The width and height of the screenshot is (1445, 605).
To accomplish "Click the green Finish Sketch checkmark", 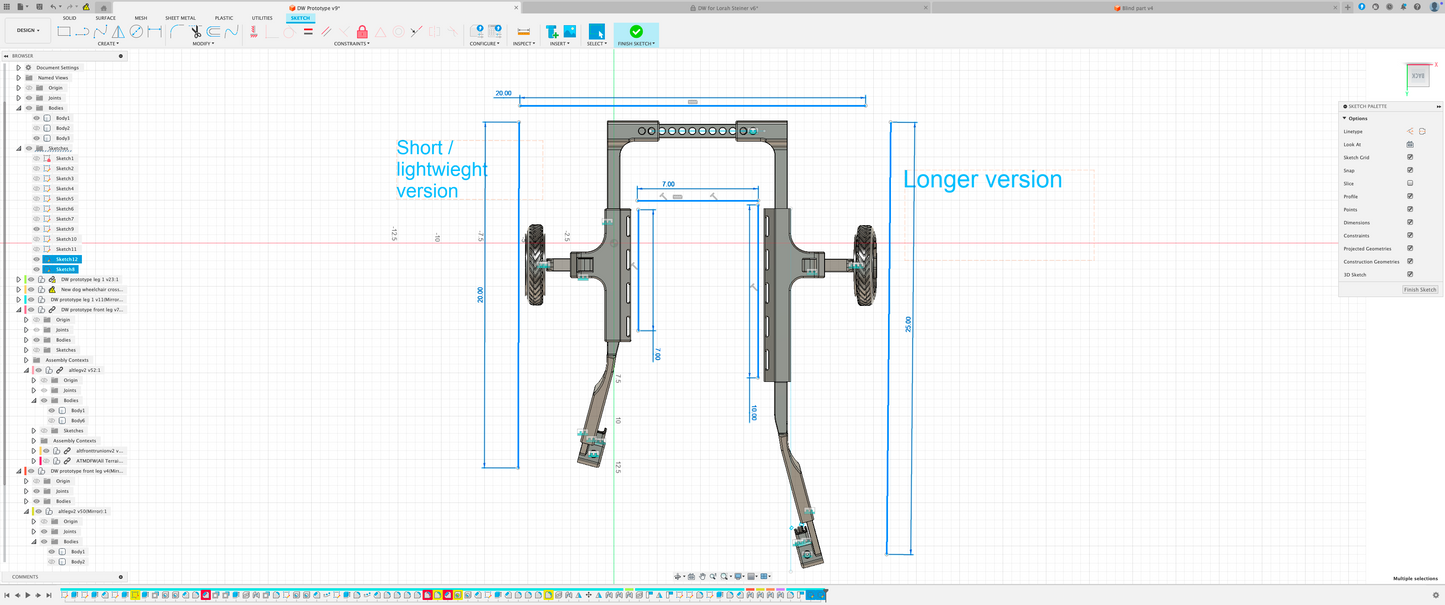I will (636, 32).
